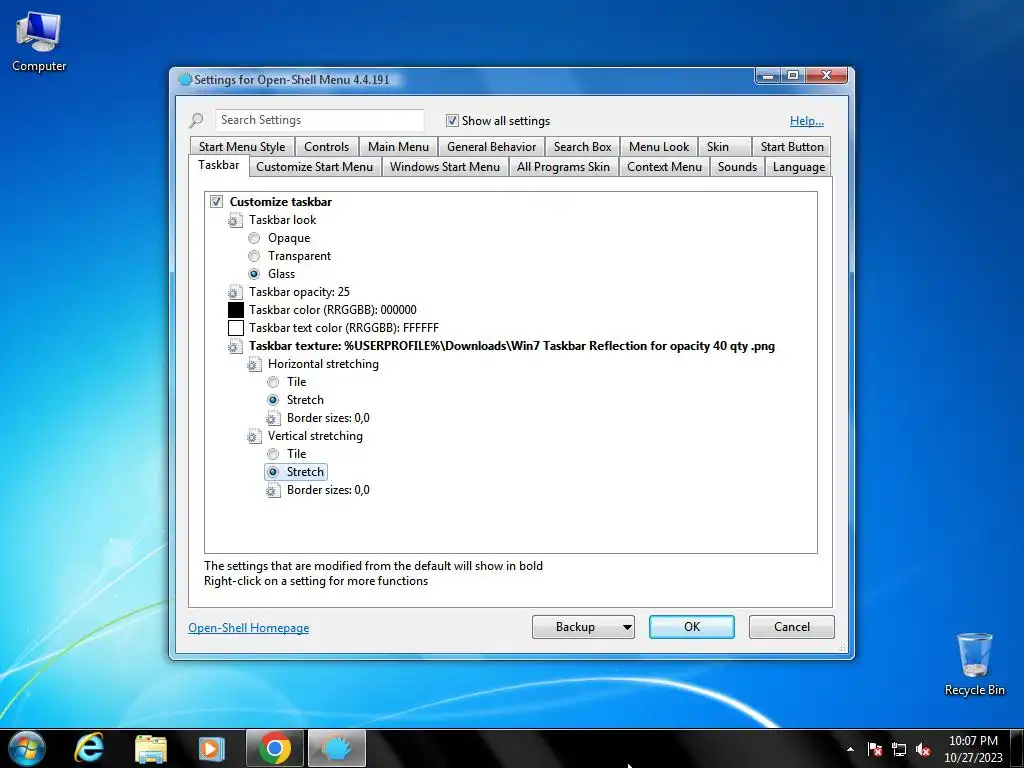Switch to the Controls tab

pos(327,147)
